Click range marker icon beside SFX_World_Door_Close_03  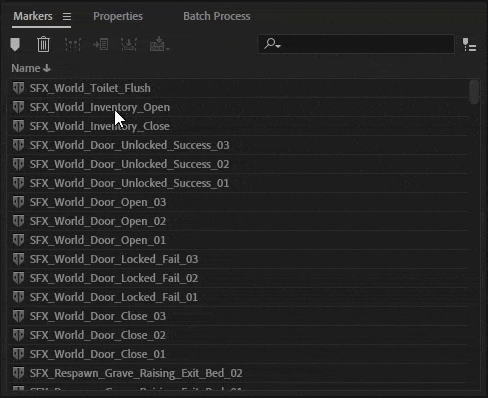click(18, 316)
